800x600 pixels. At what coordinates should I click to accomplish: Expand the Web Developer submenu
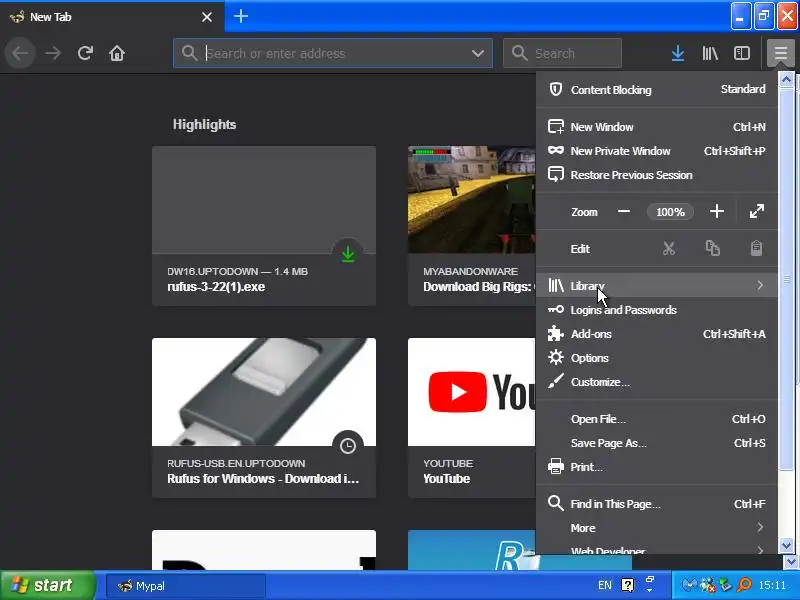tap(657, 548)
